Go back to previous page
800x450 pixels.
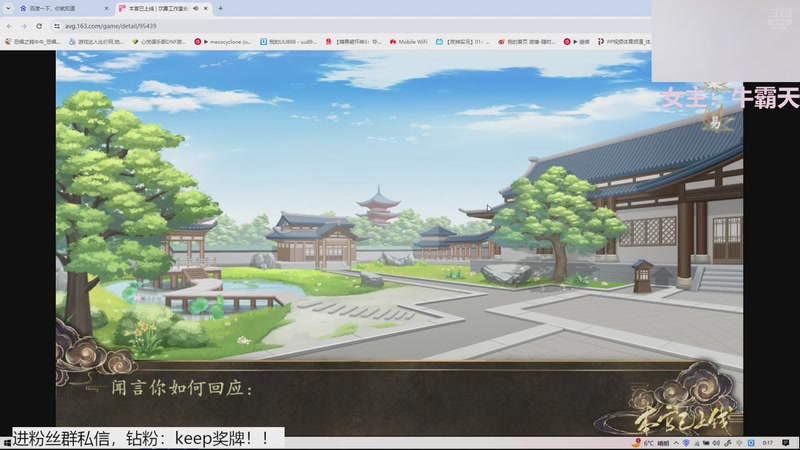[x=9, y=26]
